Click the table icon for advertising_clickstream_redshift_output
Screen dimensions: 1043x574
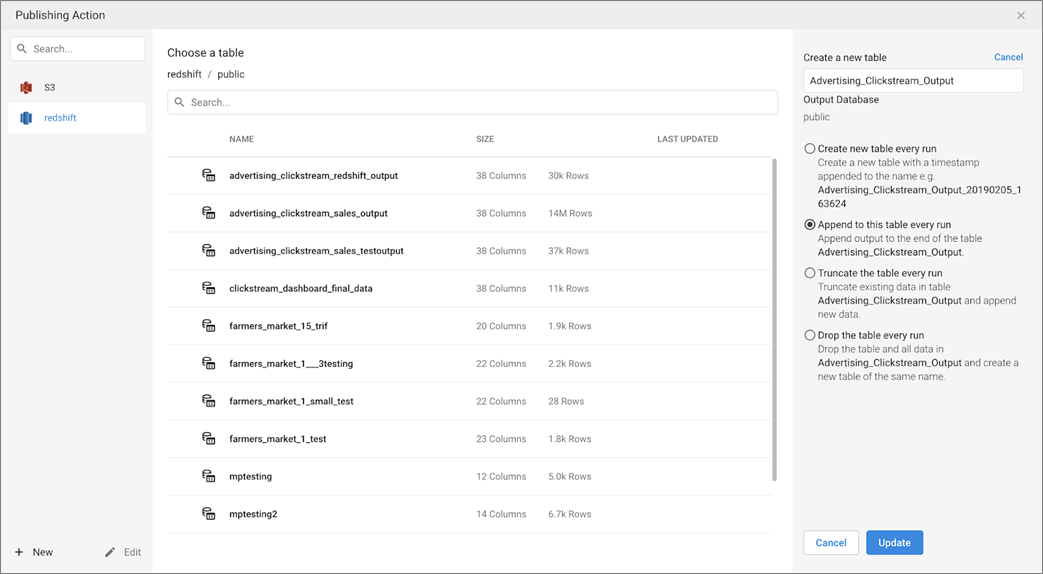click(x=209, y=176)
